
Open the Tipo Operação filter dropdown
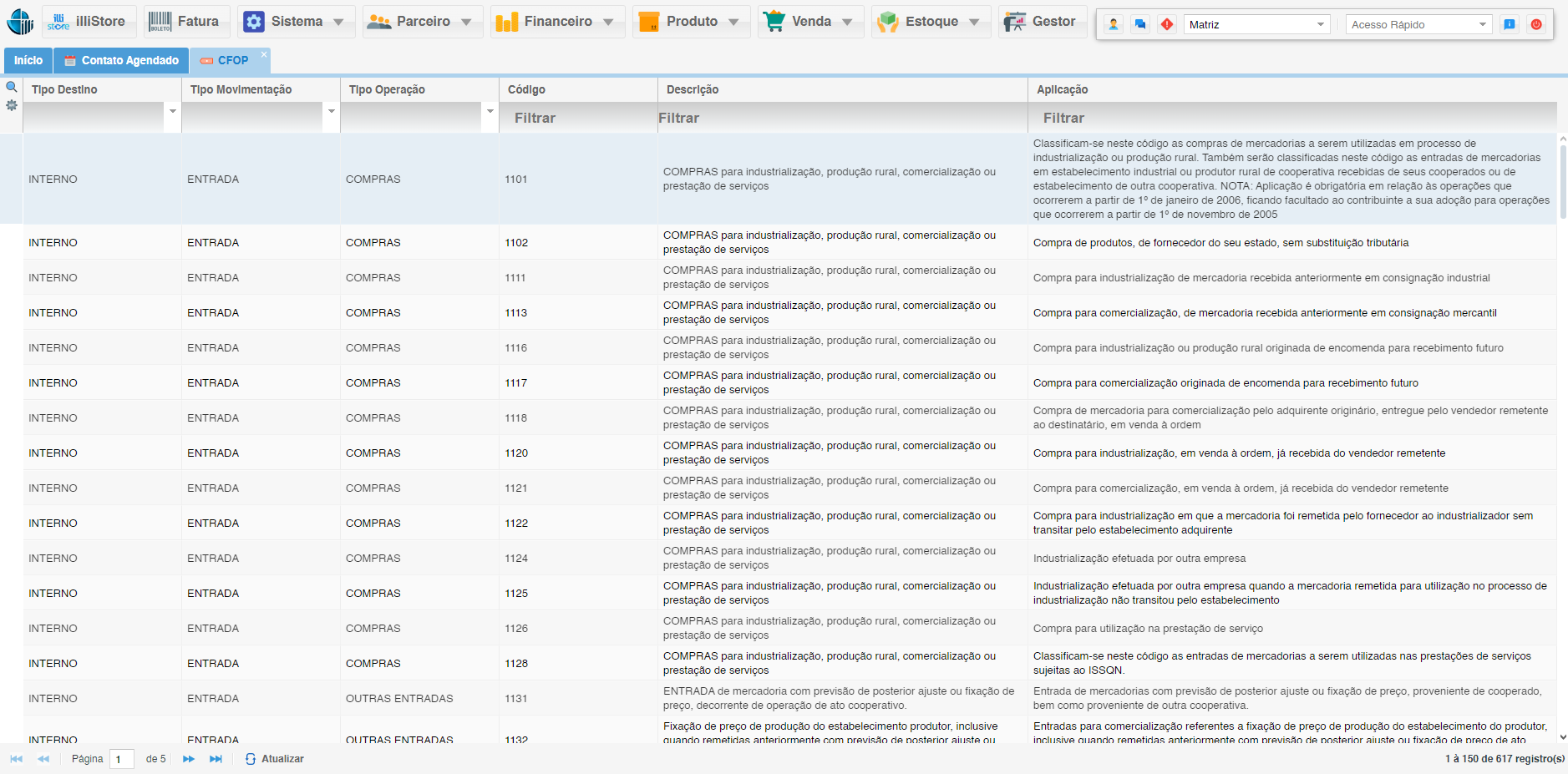pos(490,111)
